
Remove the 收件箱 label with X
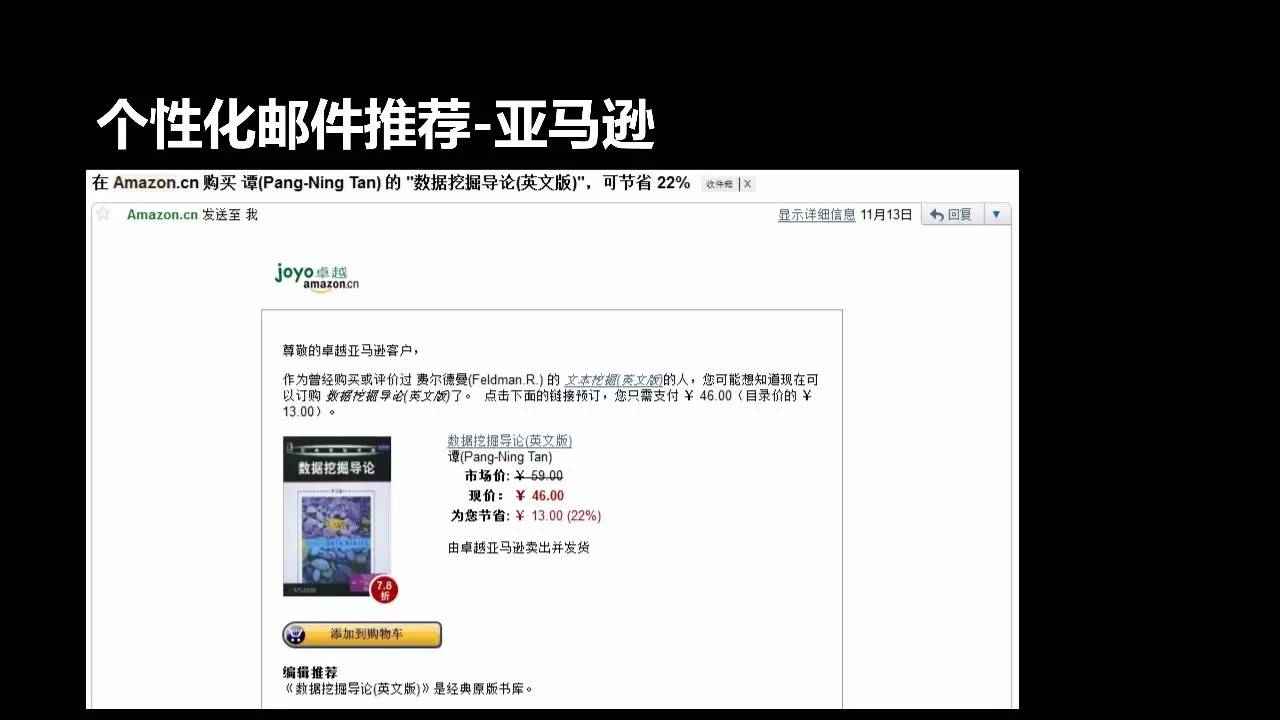click(x=747, y=184)
